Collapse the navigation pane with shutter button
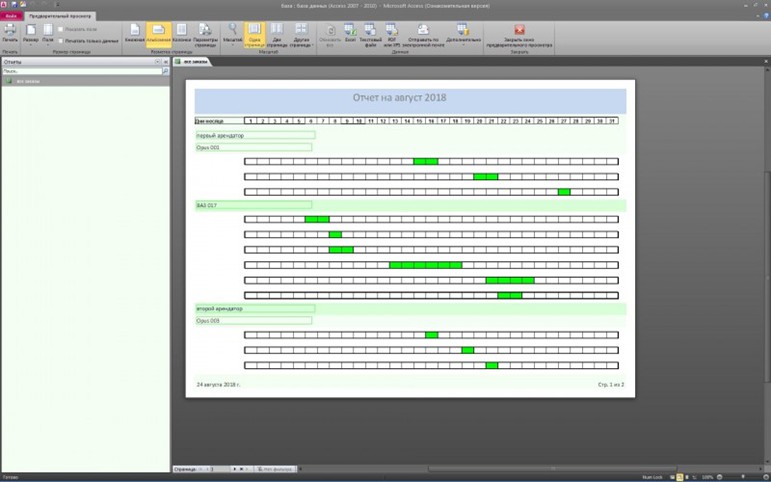 coord(166,61)
